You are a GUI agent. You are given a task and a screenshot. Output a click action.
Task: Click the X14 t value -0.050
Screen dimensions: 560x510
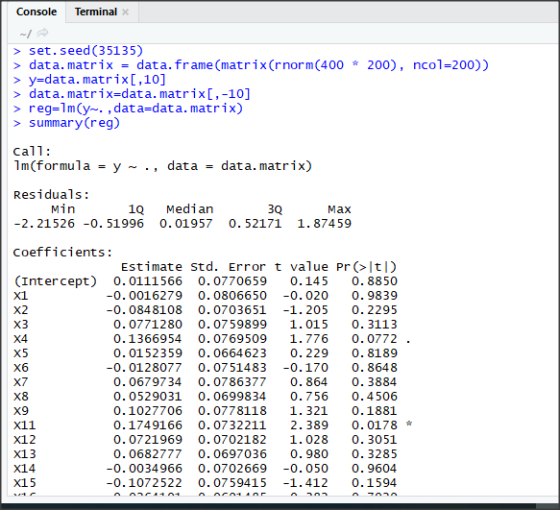[x=305, y=468]
